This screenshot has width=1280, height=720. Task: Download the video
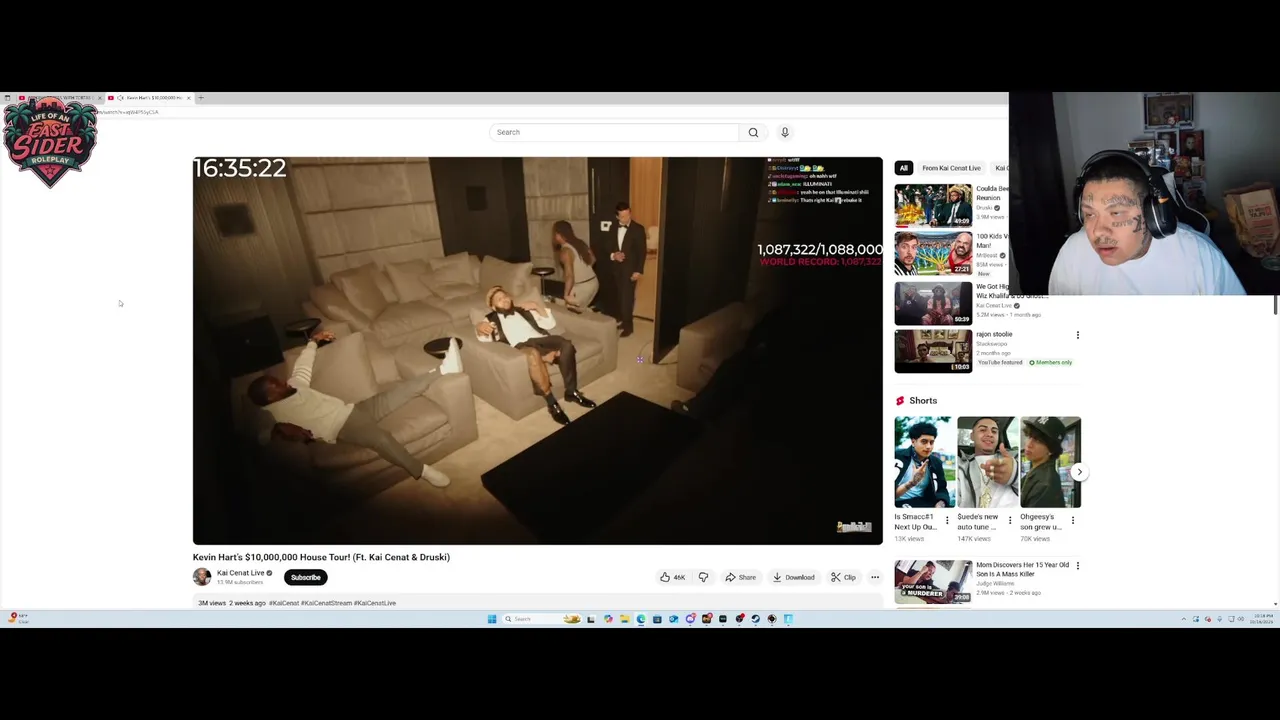(794, 577)
